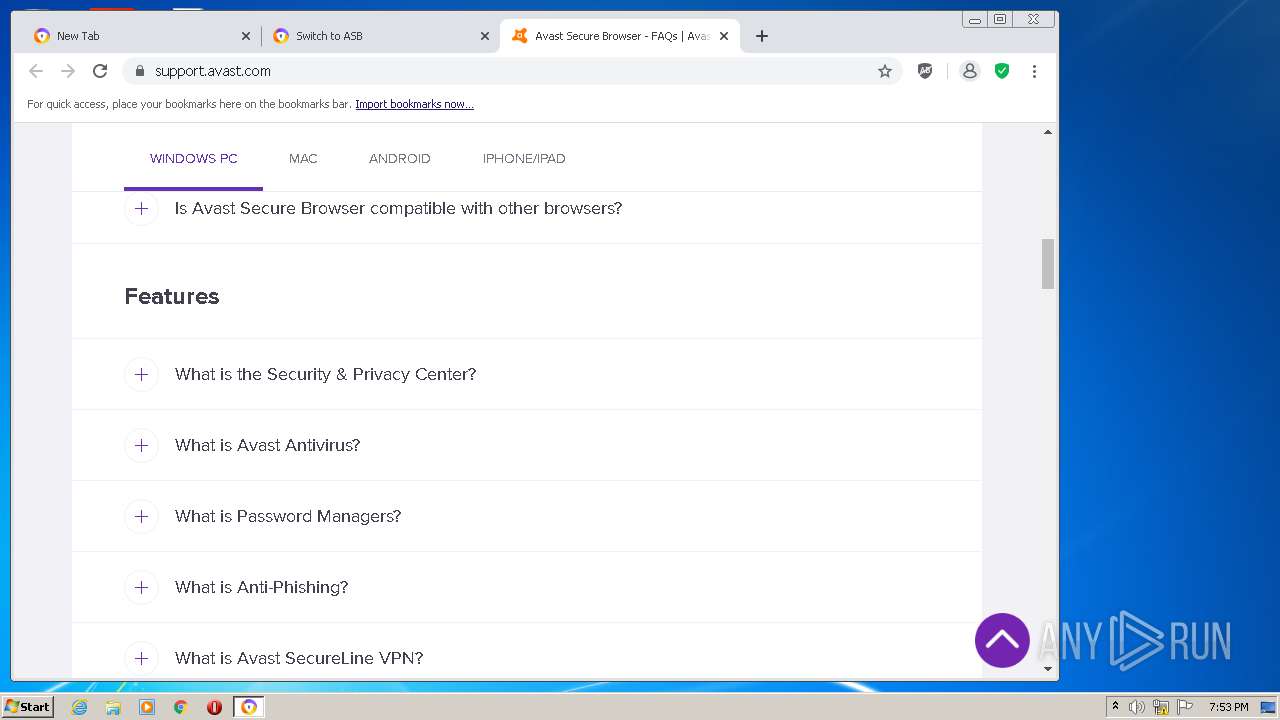Viewport: 1280px width, 720px height.
Task: Click the Windows Start button
Action: (27, 707)
